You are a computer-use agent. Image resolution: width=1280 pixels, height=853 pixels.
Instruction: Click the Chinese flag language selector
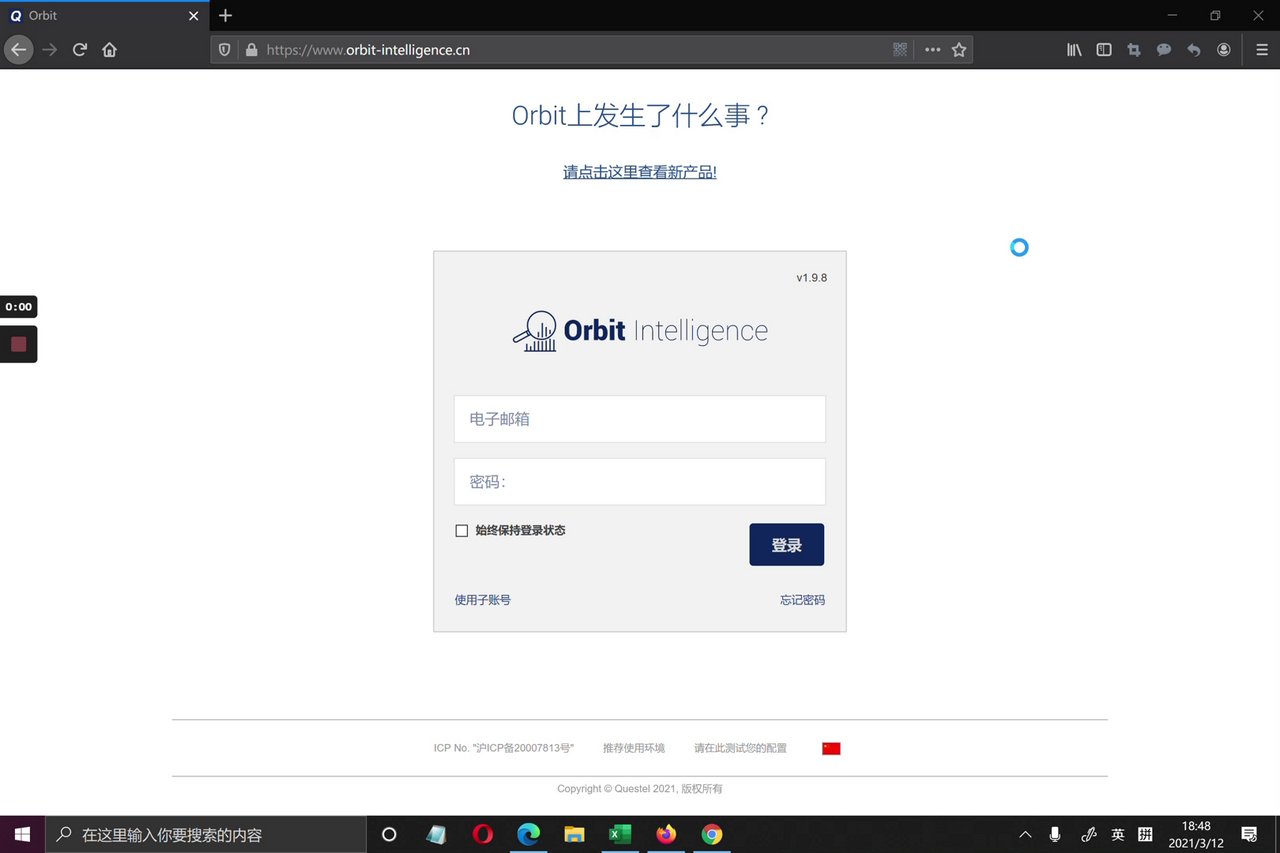[x=831, y=748]
